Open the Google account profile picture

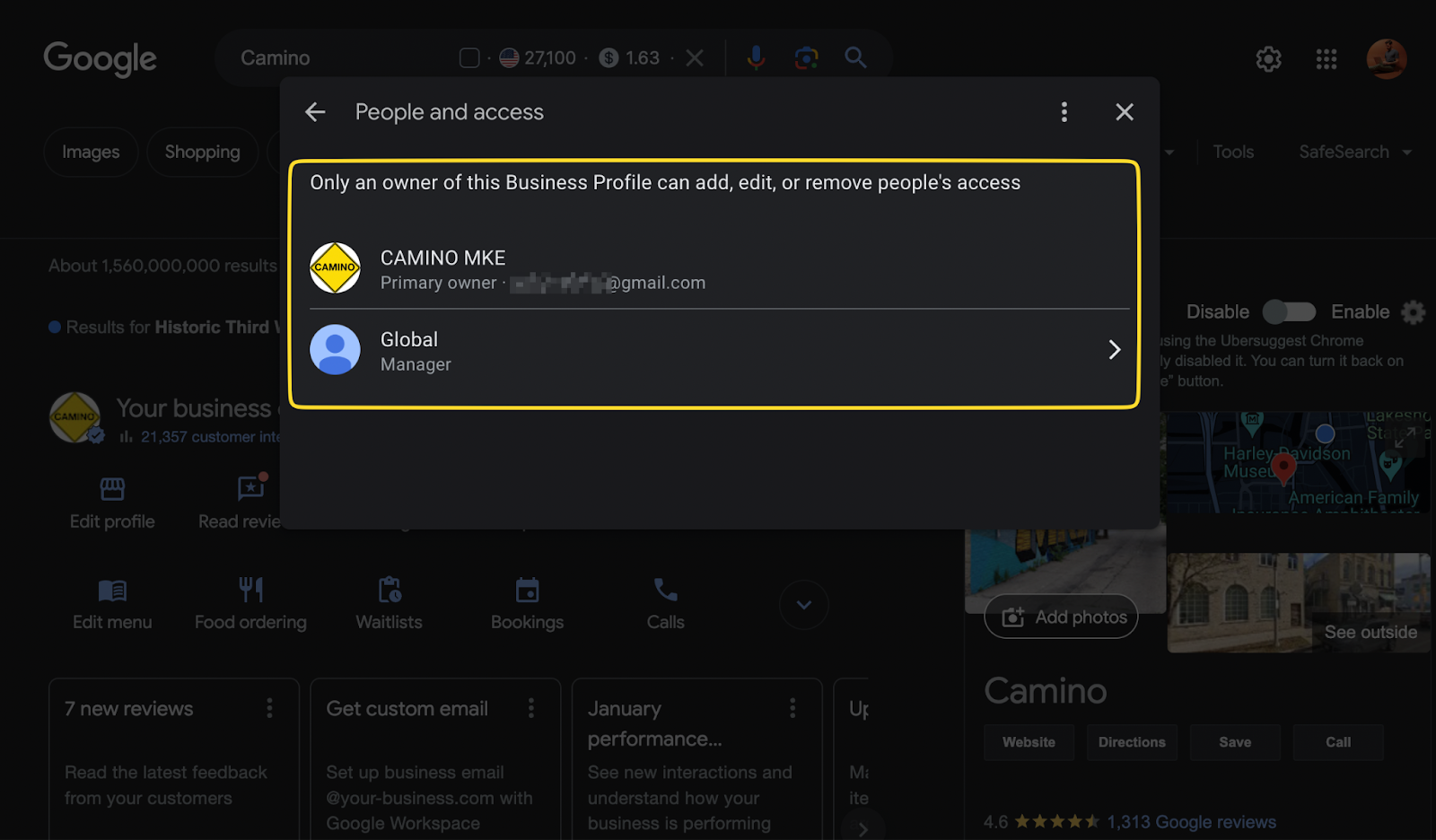click(1387, 59)
